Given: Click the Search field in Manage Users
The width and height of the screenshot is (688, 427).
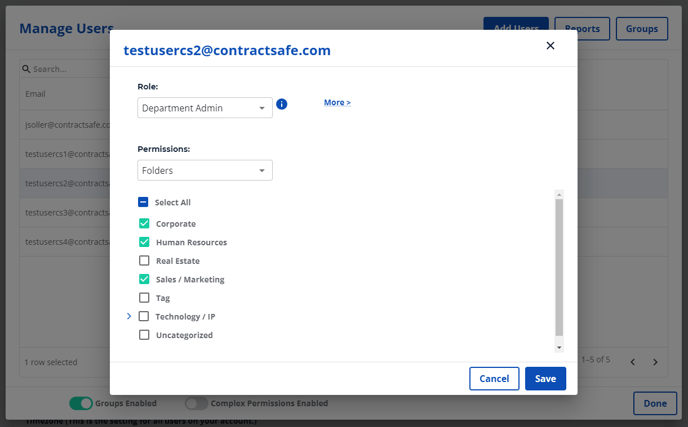Looking at the screenshot, I should 64,69.
